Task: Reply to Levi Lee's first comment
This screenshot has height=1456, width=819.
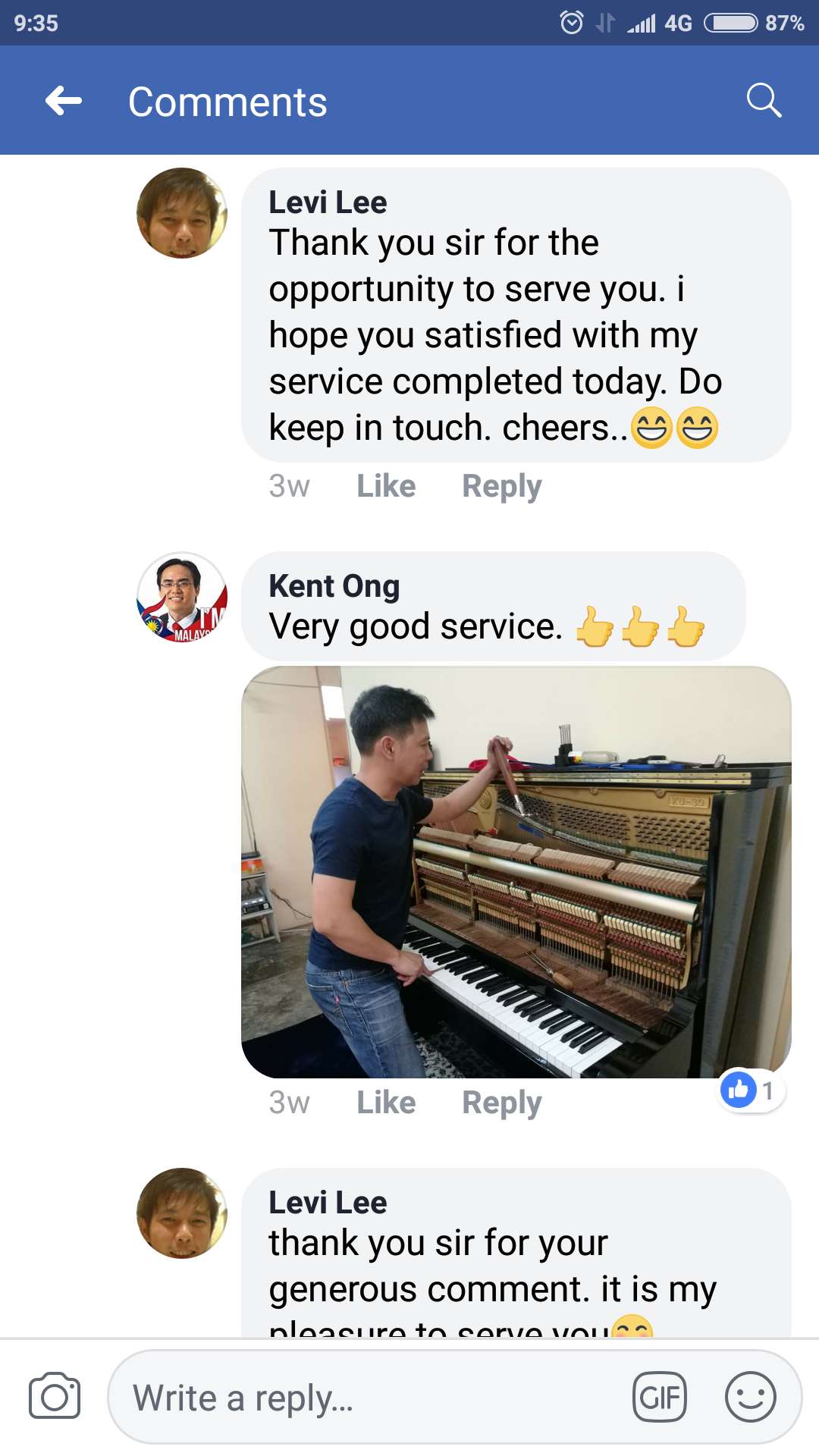Action: (x=501, y=486)
